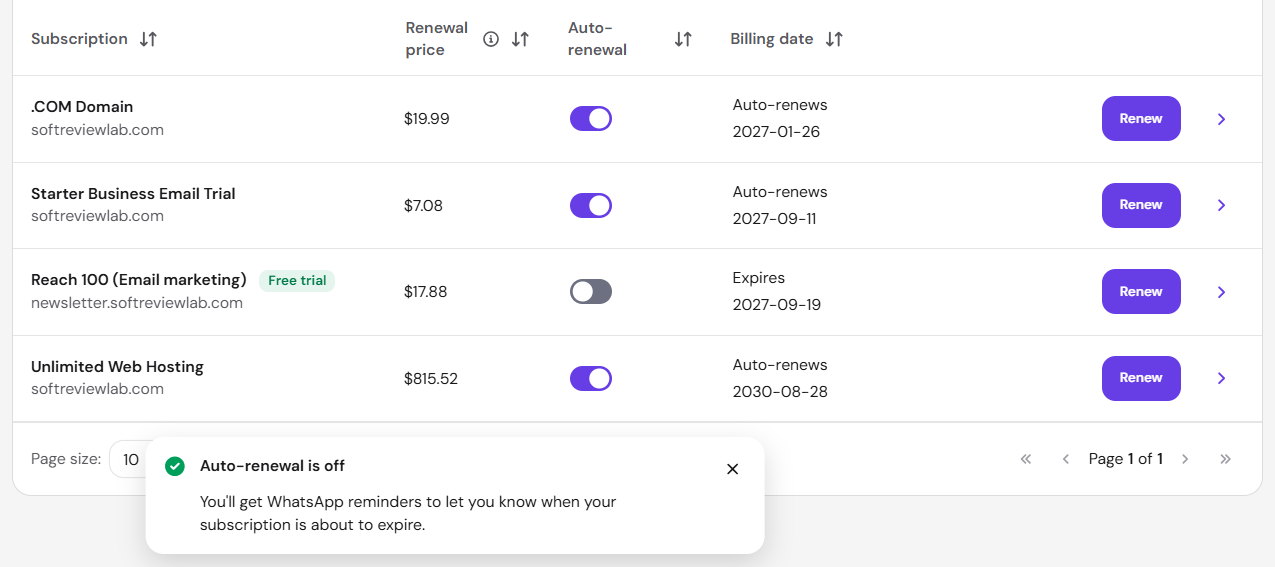Click Page 1 of 1 indicator

1125,459
